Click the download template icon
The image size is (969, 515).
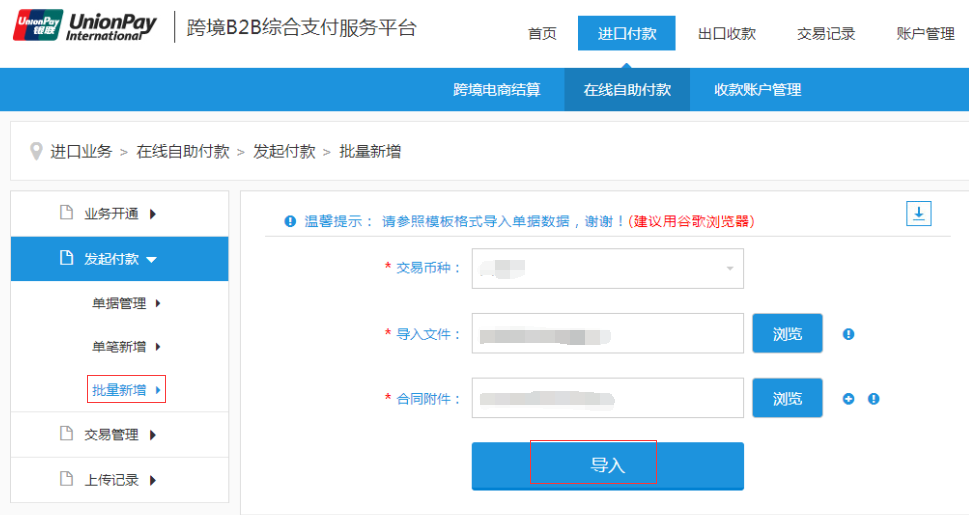coord(918,213)
